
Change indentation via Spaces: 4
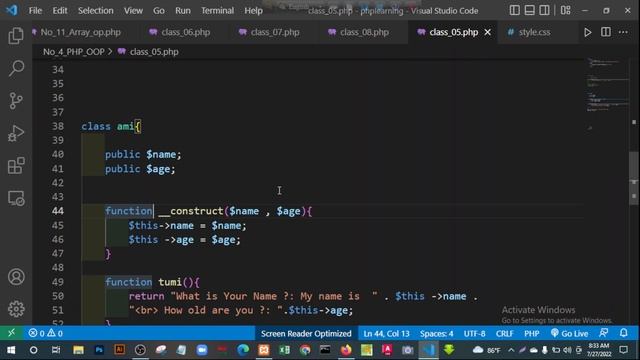[436, 333]
